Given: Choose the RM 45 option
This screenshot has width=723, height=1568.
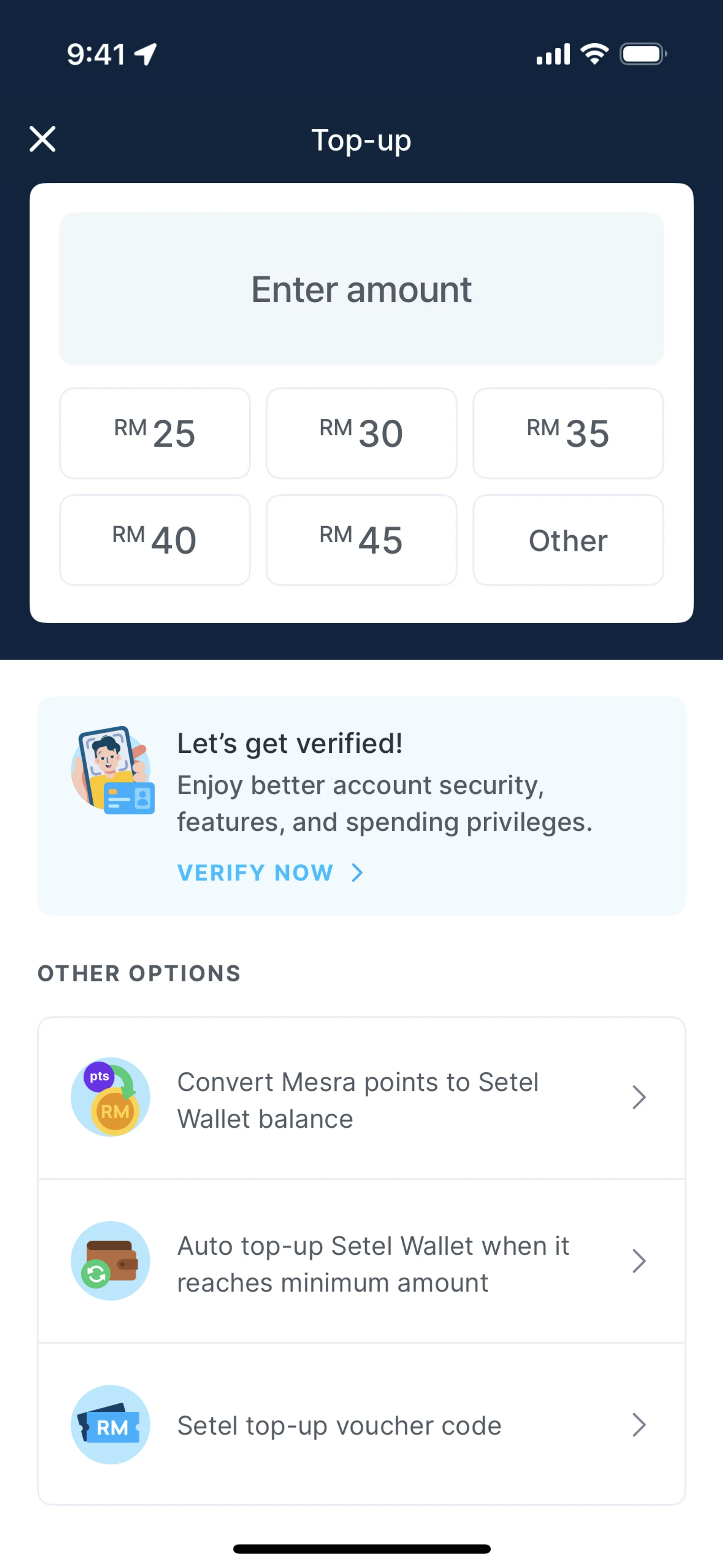Looking at the screenshot, I should 361,540.
